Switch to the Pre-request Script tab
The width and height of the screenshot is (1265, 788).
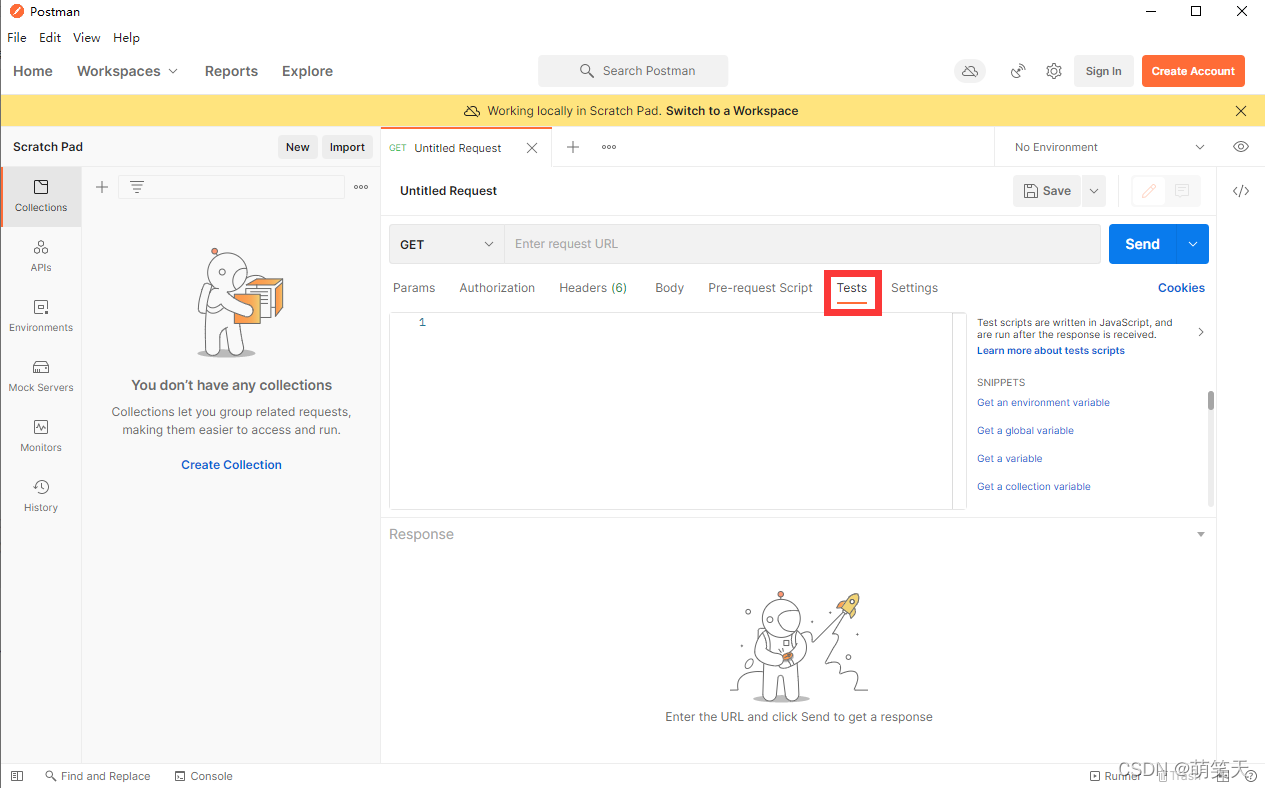pyautogui.click(x=760, y=288)
